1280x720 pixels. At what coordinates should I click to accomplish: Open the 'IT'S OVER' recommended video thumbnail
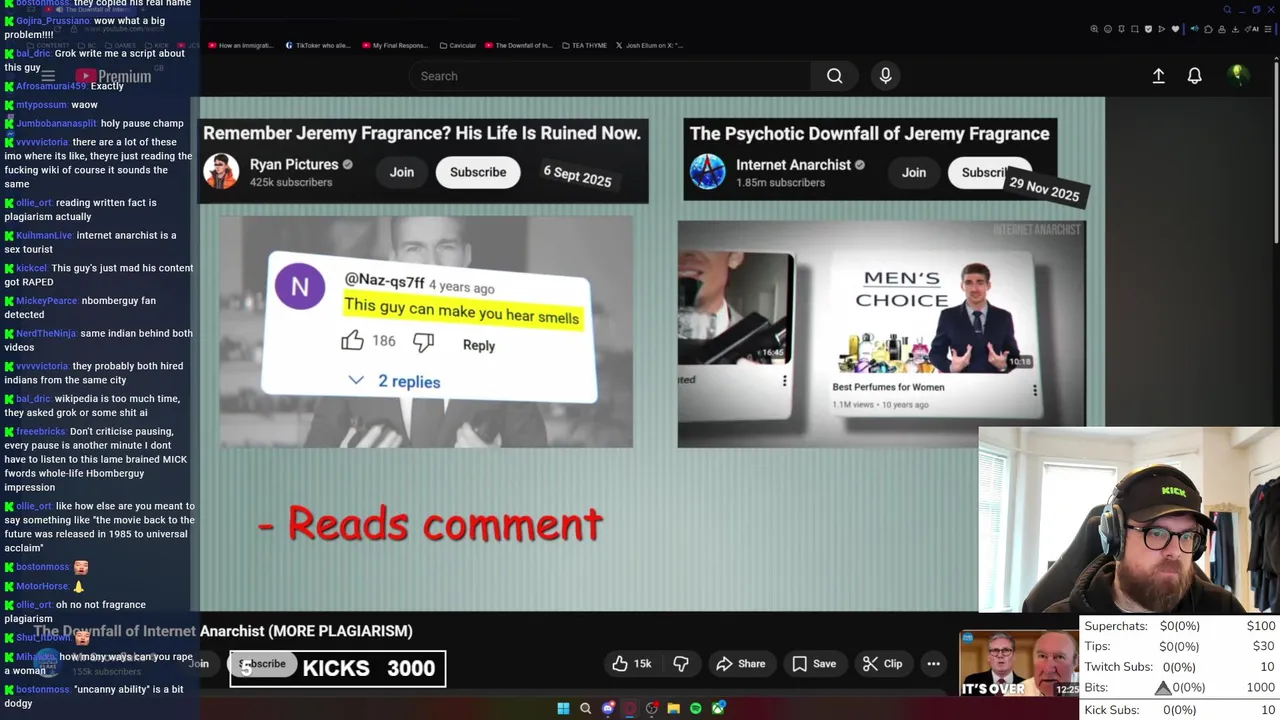1018,664
